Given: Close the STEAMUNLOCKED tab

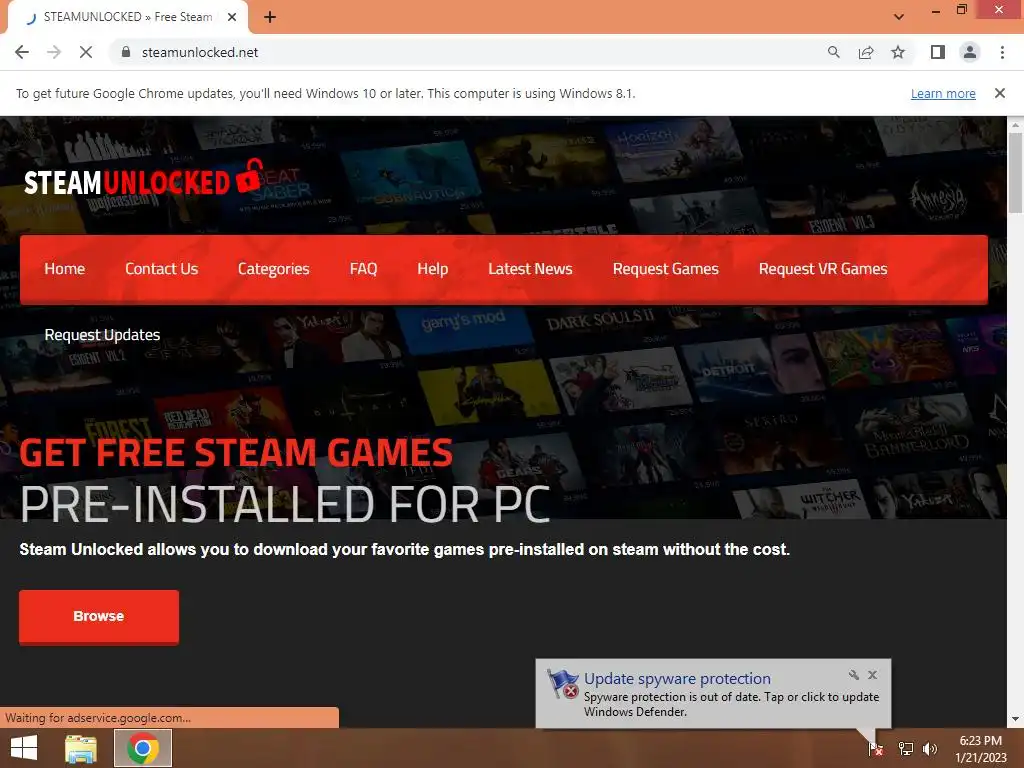Looking at the screenshot, I should (232, 17).
